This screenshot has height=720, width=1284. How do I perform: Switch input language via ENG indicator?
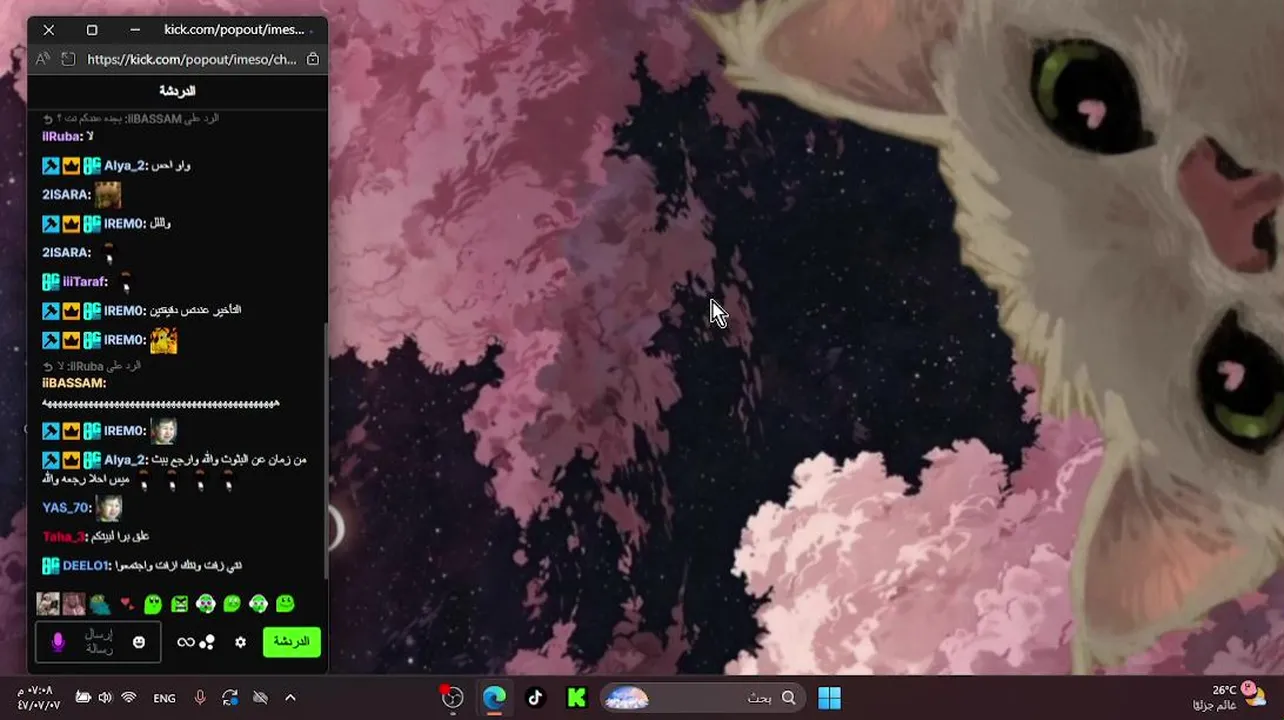pos(164,698)
